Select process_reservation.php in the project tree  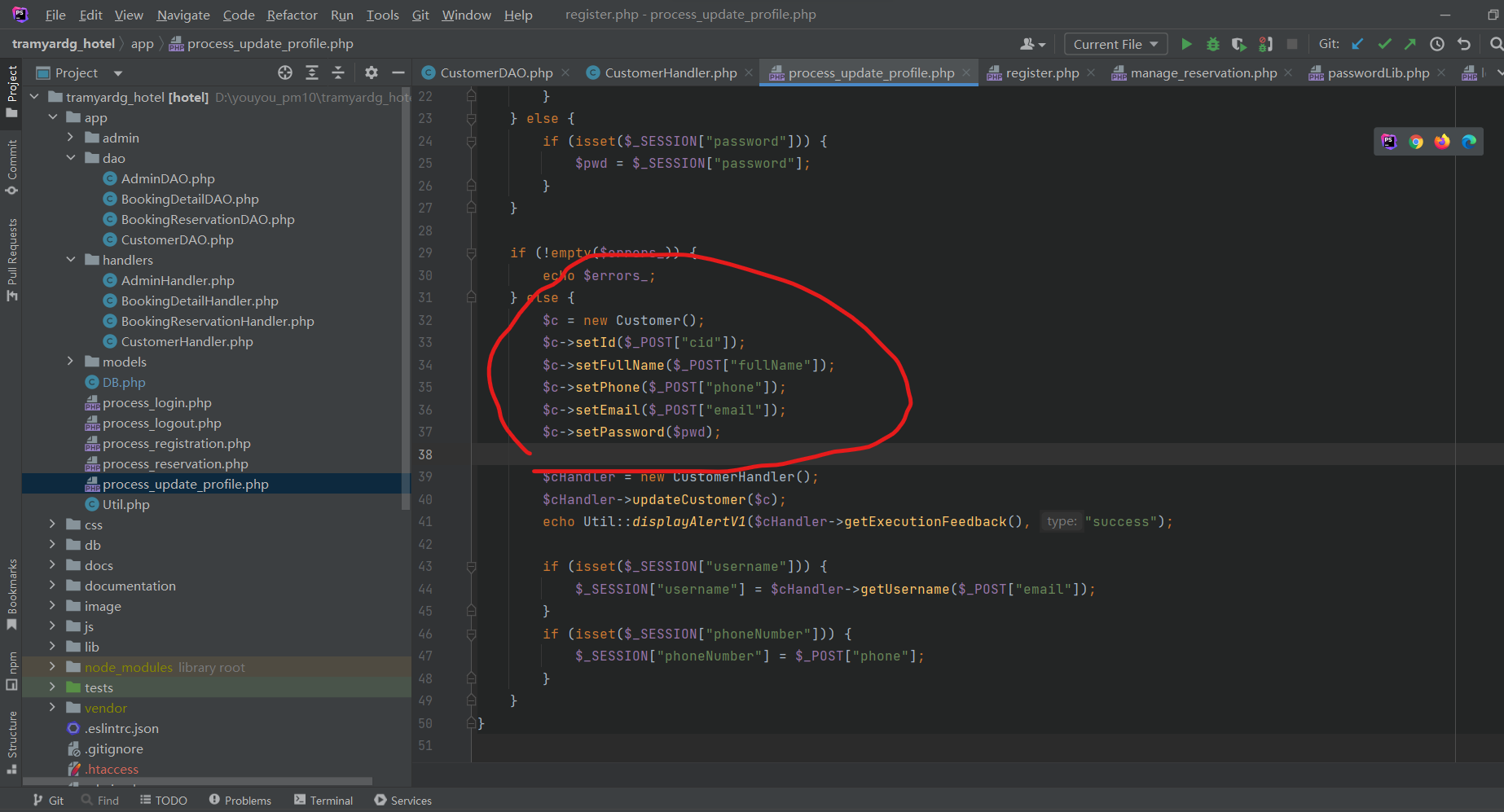[176, 463]
